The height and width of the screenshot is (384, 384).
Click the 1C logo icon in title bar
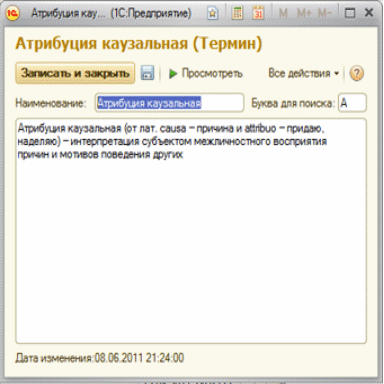13,13
